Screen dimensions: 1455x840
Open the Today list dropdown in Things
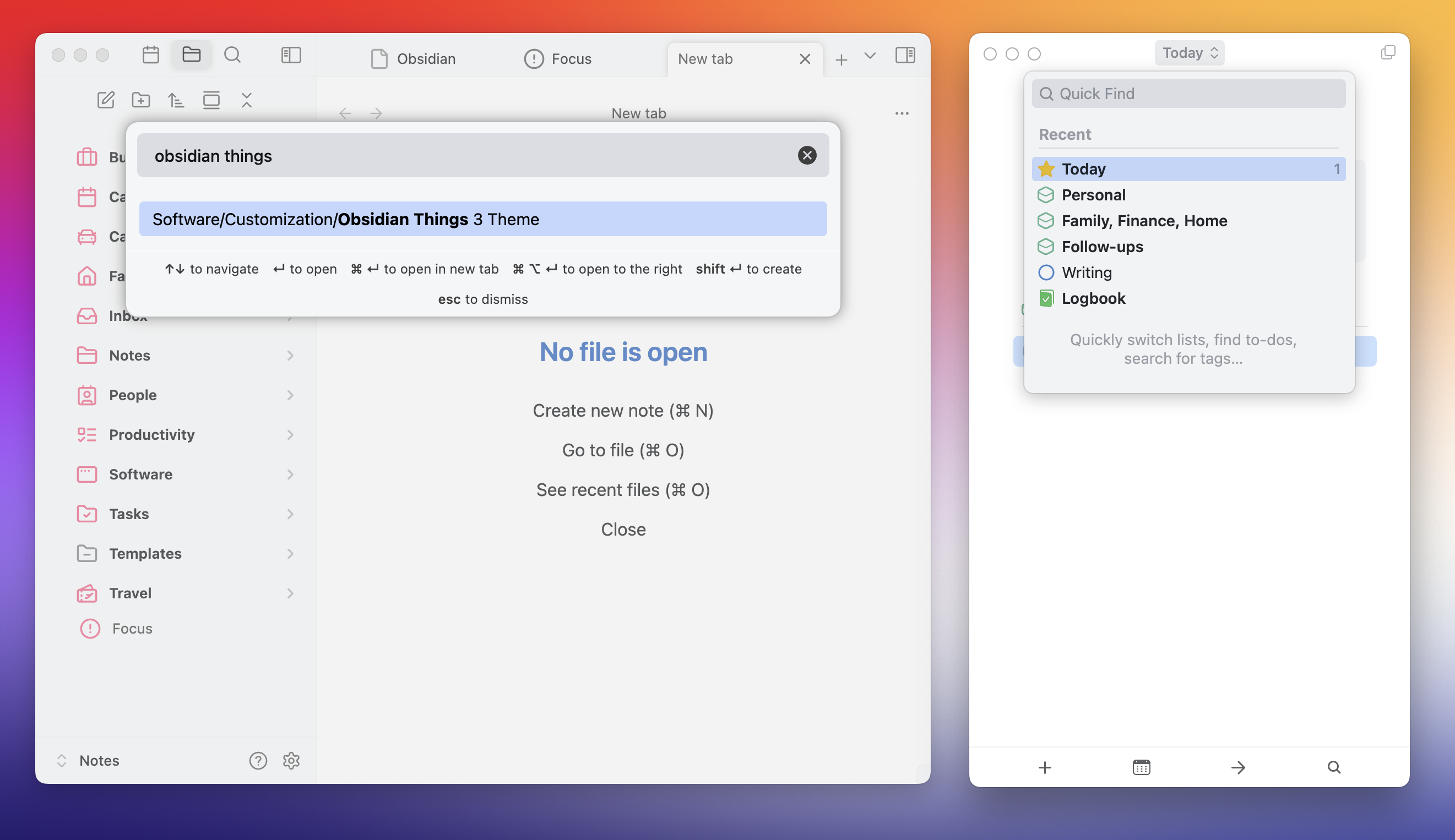tap(1190, 53)
